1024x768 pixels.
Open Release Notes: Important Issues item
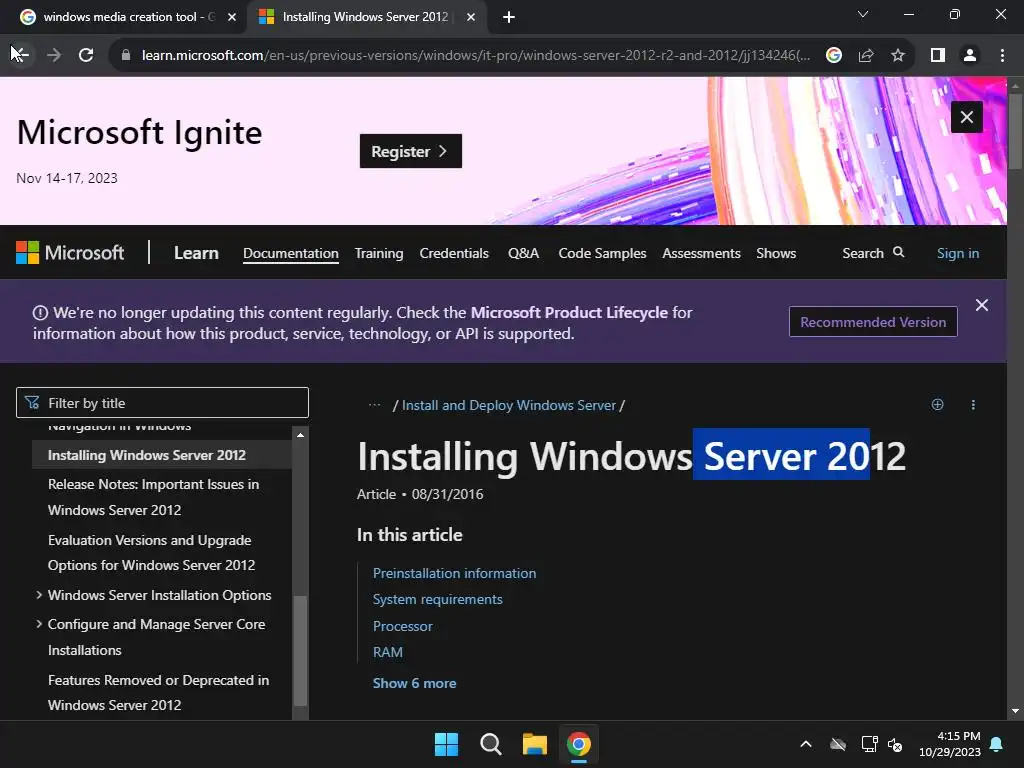(153, 497)
